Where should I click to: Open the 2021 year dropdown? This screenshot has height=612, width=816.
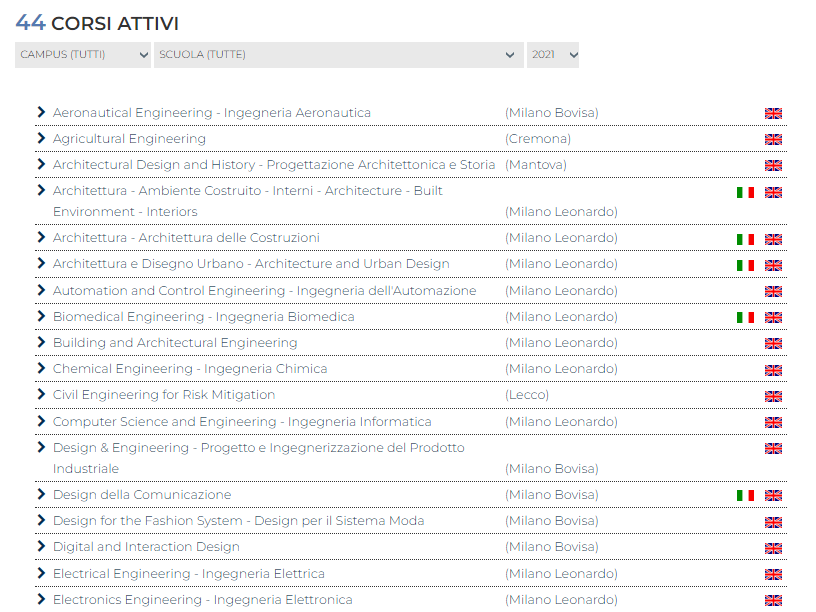pos(553,55)
